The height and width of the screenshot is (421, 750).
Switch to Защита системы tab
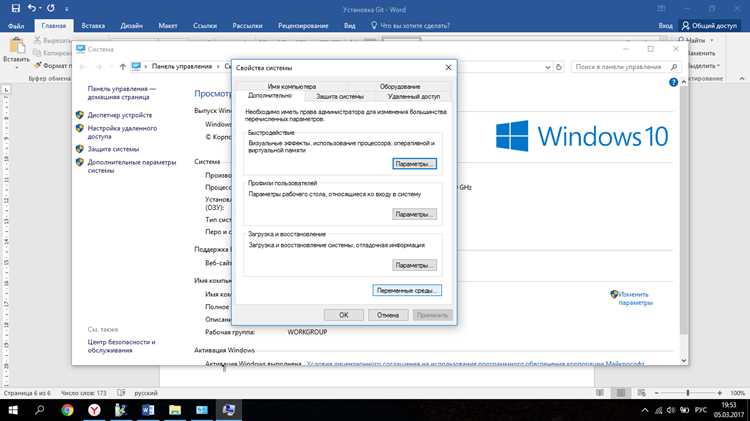tap(340, 96)
